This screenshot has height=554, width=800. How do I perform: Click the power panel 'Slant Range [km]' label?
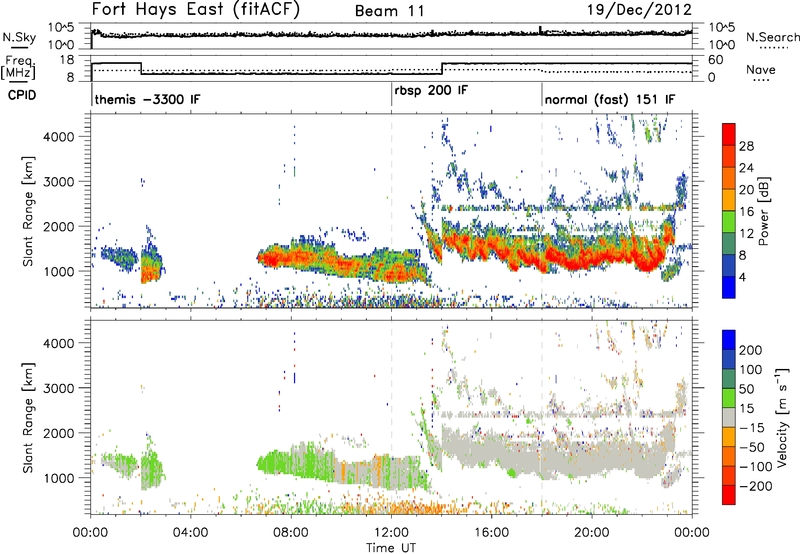tap(28, 211)
